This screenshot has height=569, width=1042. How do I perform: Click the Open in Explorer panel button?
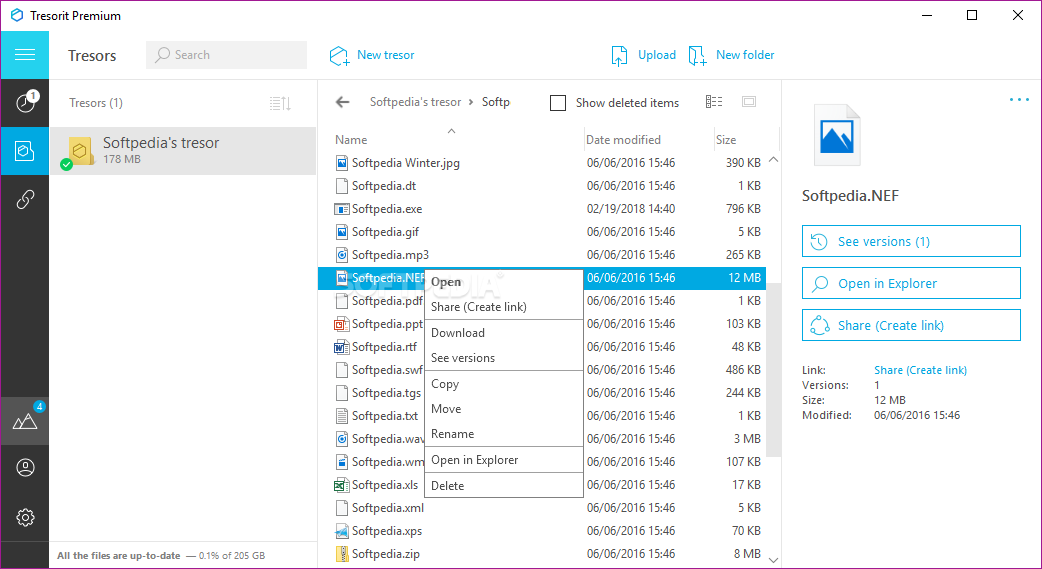(911, 283)
